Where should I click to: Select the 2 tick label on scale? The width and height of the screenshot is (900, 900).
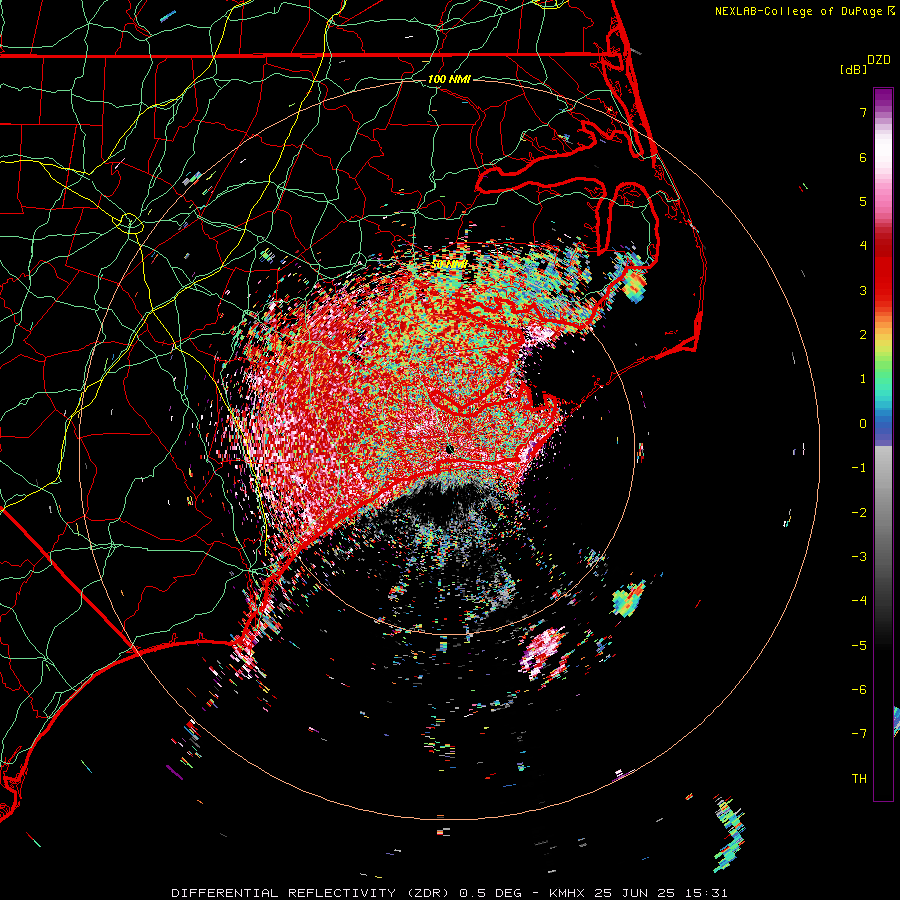pyautogui.click(x=863, y=335)
